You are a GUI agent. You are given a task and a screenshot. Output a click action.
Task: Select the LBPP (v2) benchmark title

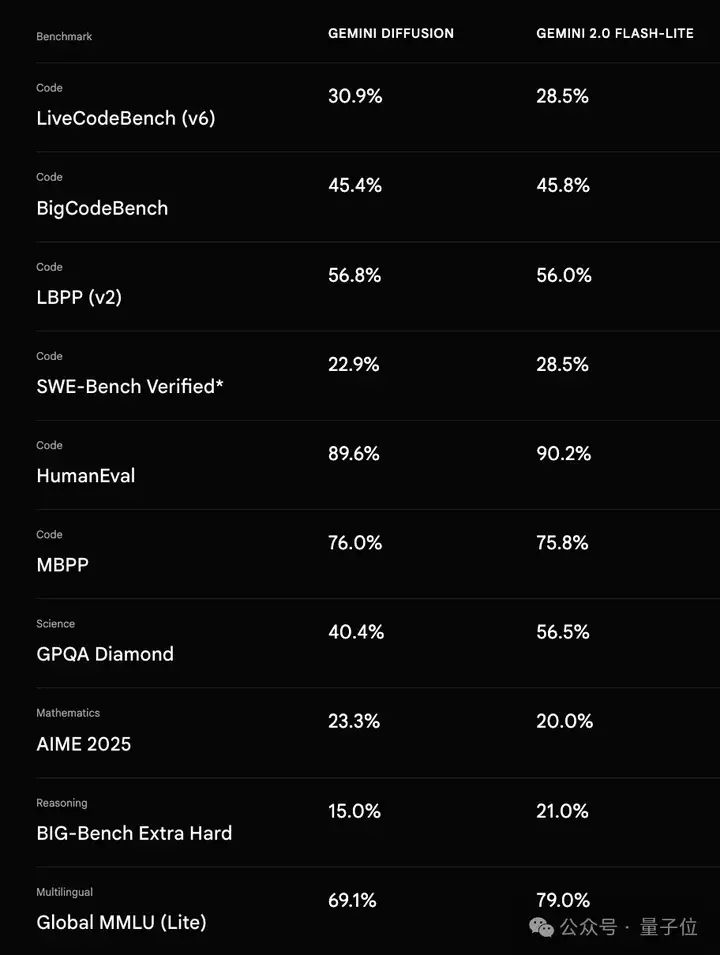point(79,297)
